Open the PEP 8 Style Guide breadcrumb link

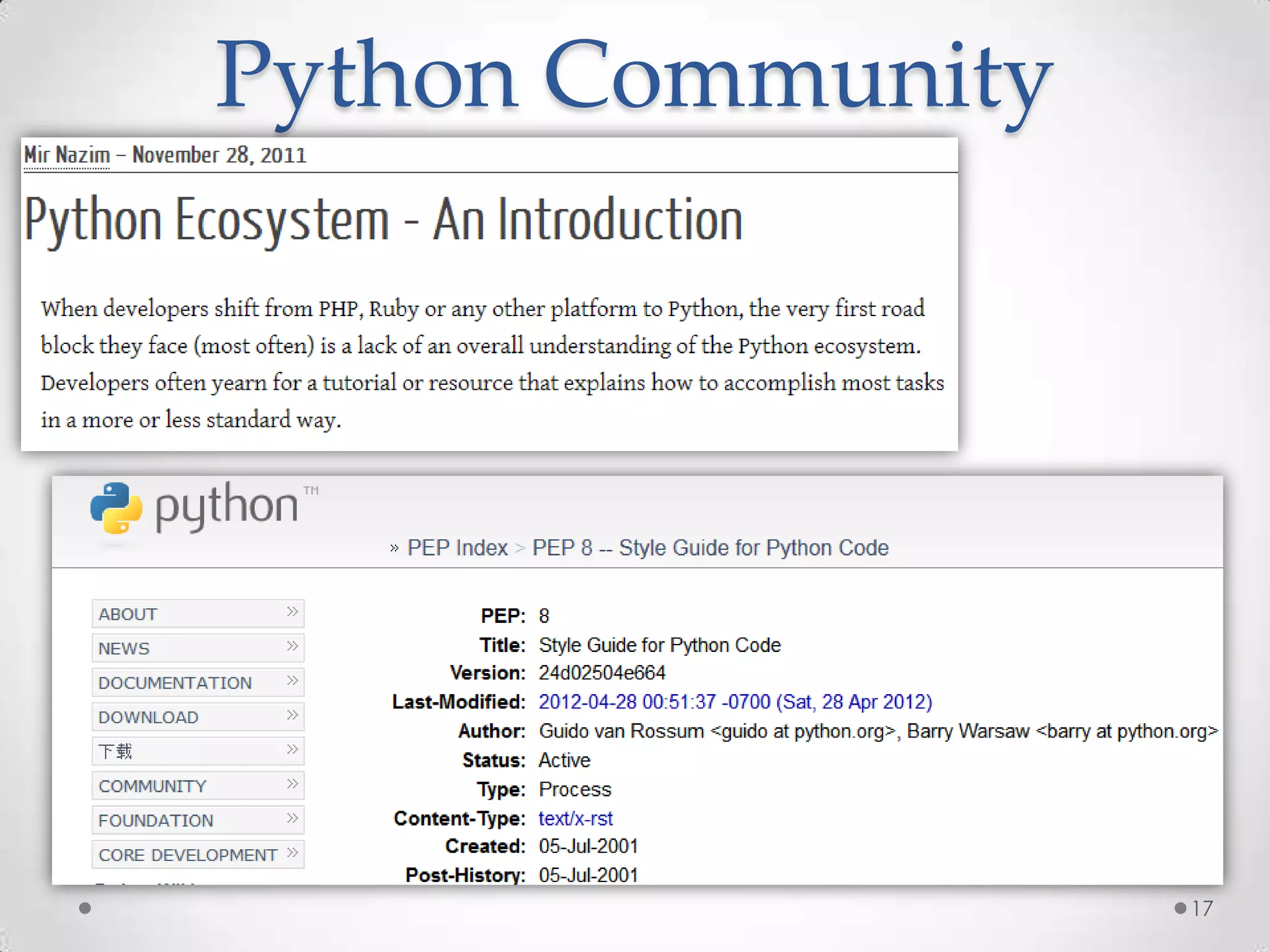[x=710, y=548]
